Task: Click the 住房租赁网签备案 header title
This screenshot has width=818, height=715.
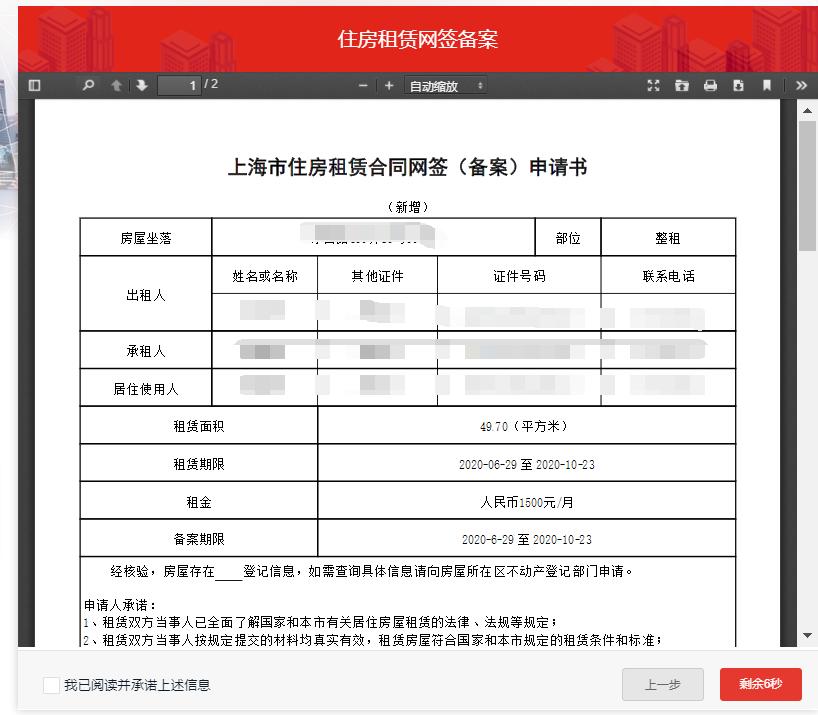Action: (417, 39)
